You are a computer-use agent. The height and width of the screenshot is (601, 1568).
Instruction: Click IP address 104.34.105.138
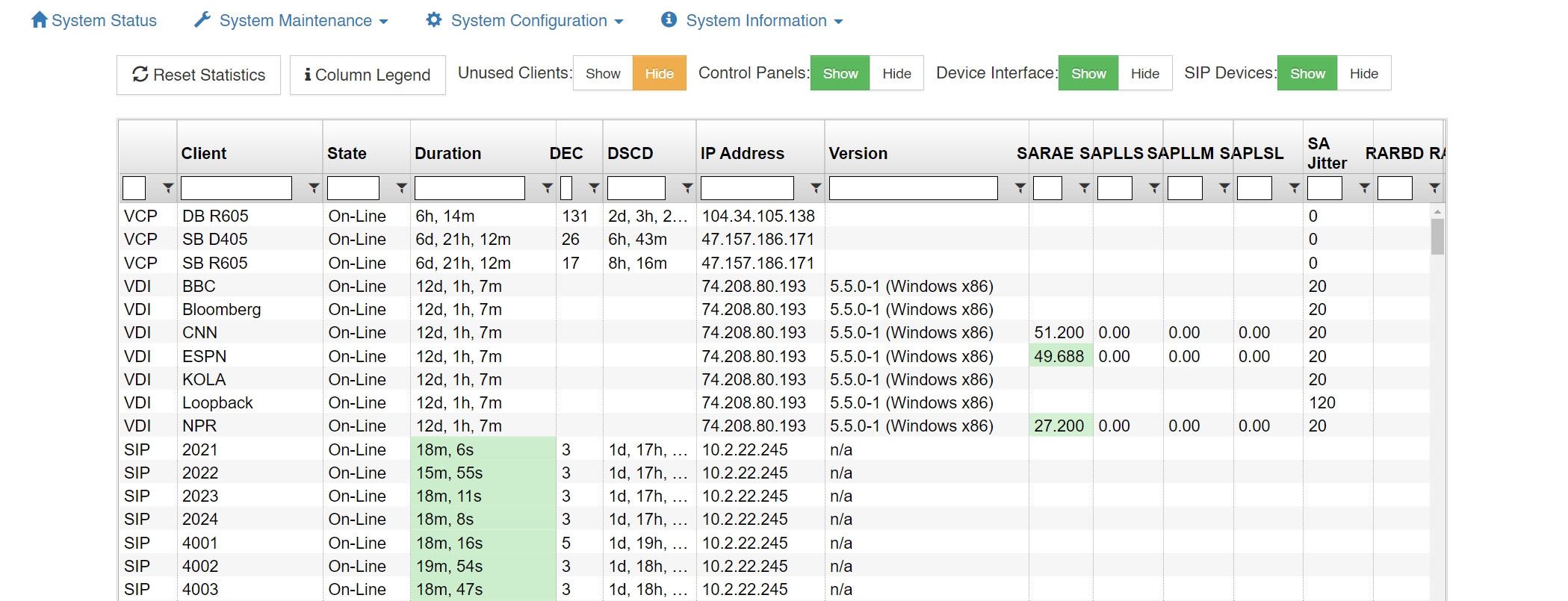(758, 216)
